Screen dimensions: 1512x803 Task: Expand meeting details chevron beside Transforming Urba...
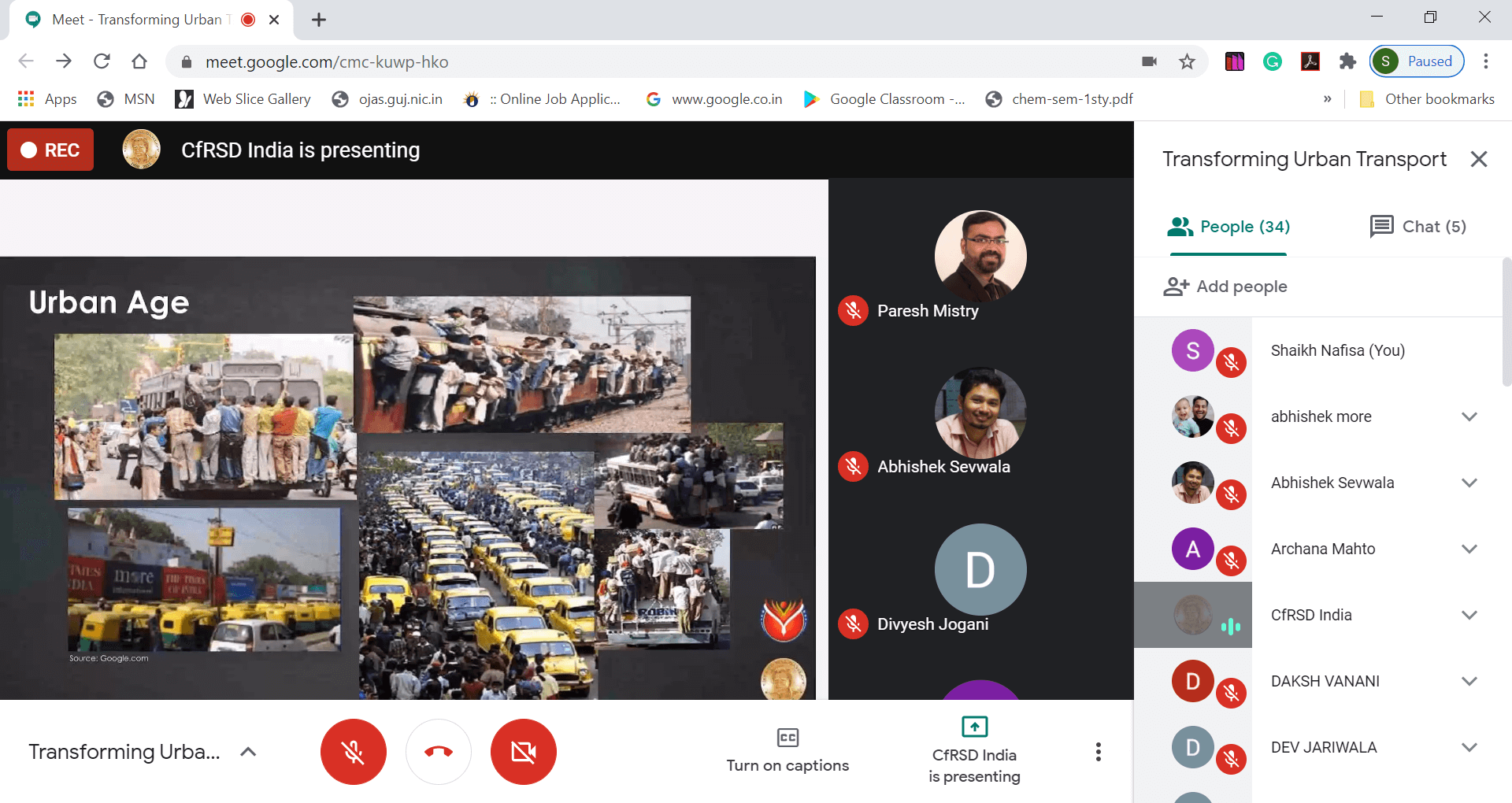click(x=248, y=752)
